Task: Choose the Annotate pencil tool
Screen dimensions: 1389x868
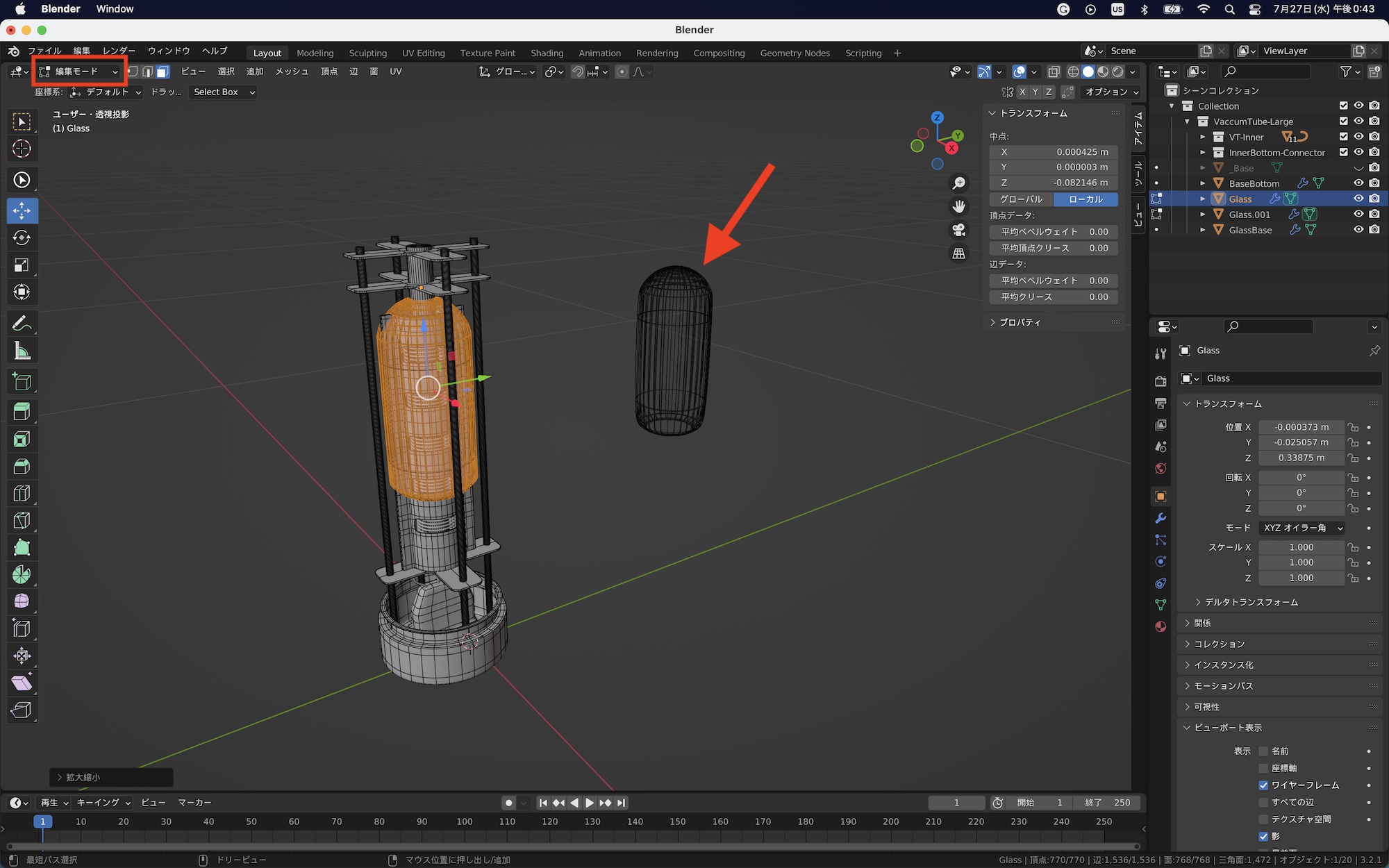Action: point(22,324)
